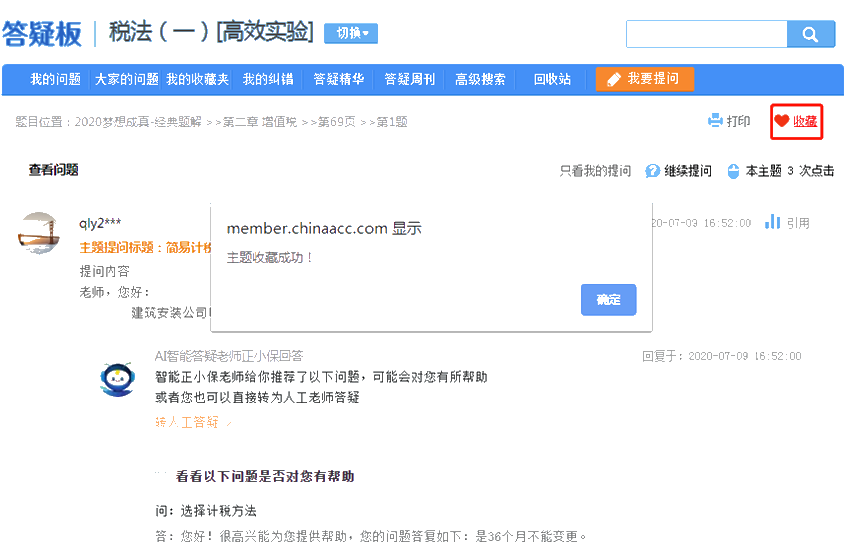Screen dimensions: 845x550
Task: Click the mouse icon beside 本主题
Action: [733, 171]
